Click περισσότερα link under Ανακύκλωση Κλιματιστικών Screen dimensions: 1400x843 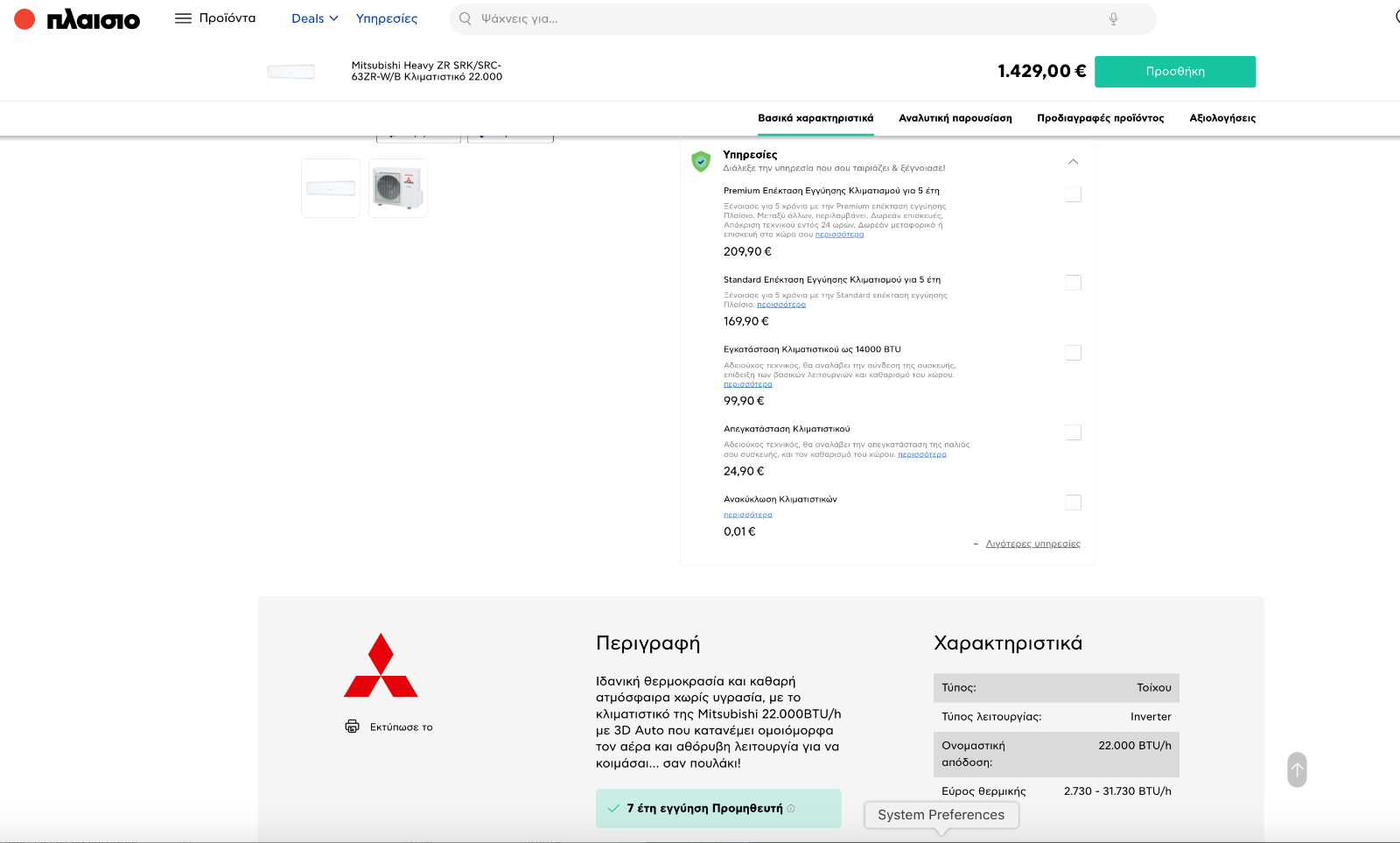coord(748,515)
